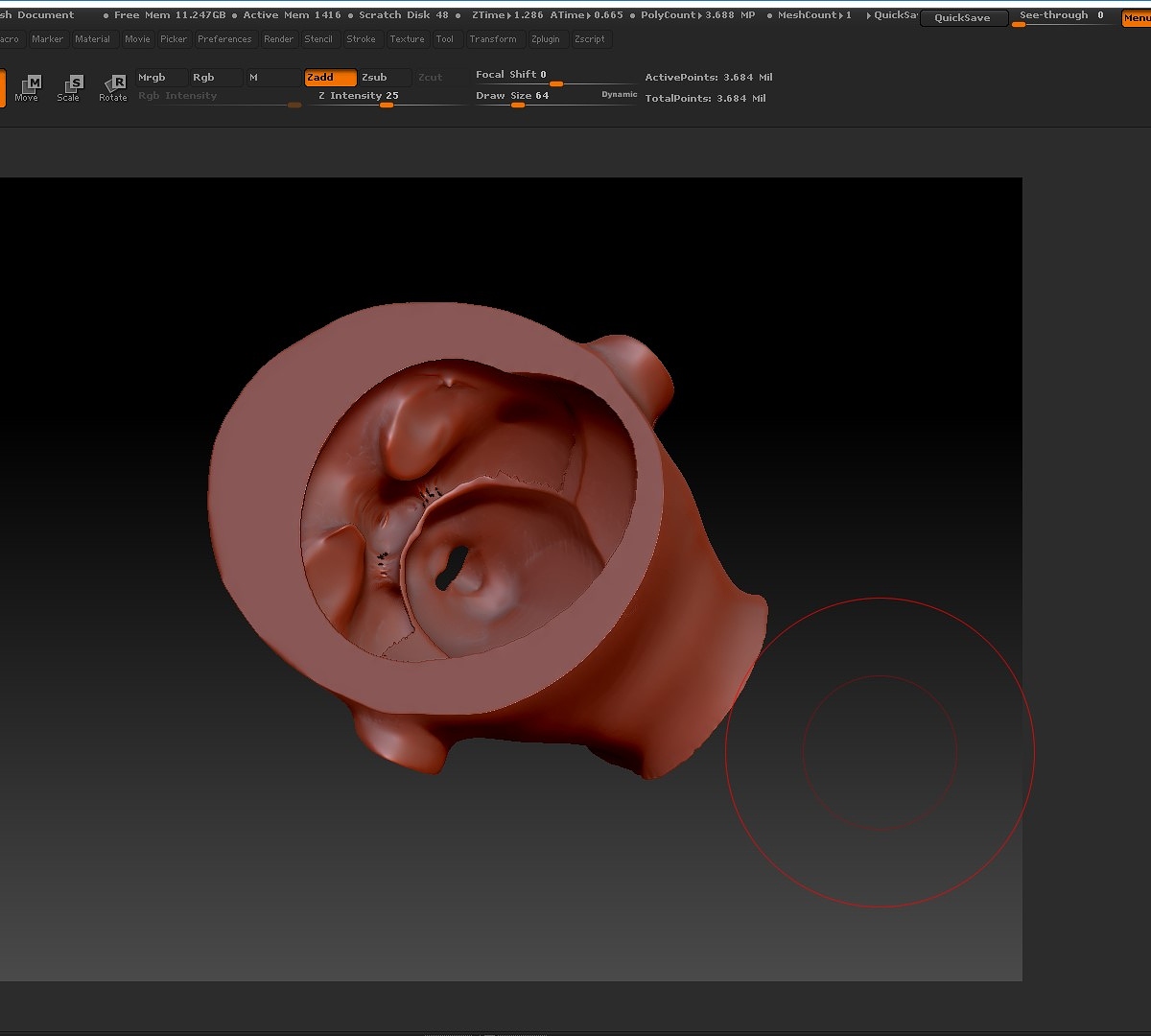Click the ATime 0.665 readout
This screenshot has height=1036, width=1151.
coord(586,15)
